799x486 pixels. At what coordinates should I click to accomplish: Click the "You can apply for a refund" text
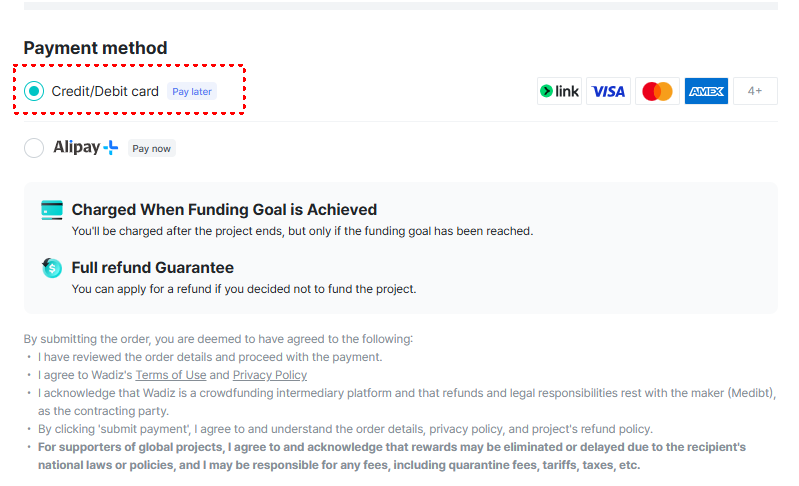coord(243,289)
